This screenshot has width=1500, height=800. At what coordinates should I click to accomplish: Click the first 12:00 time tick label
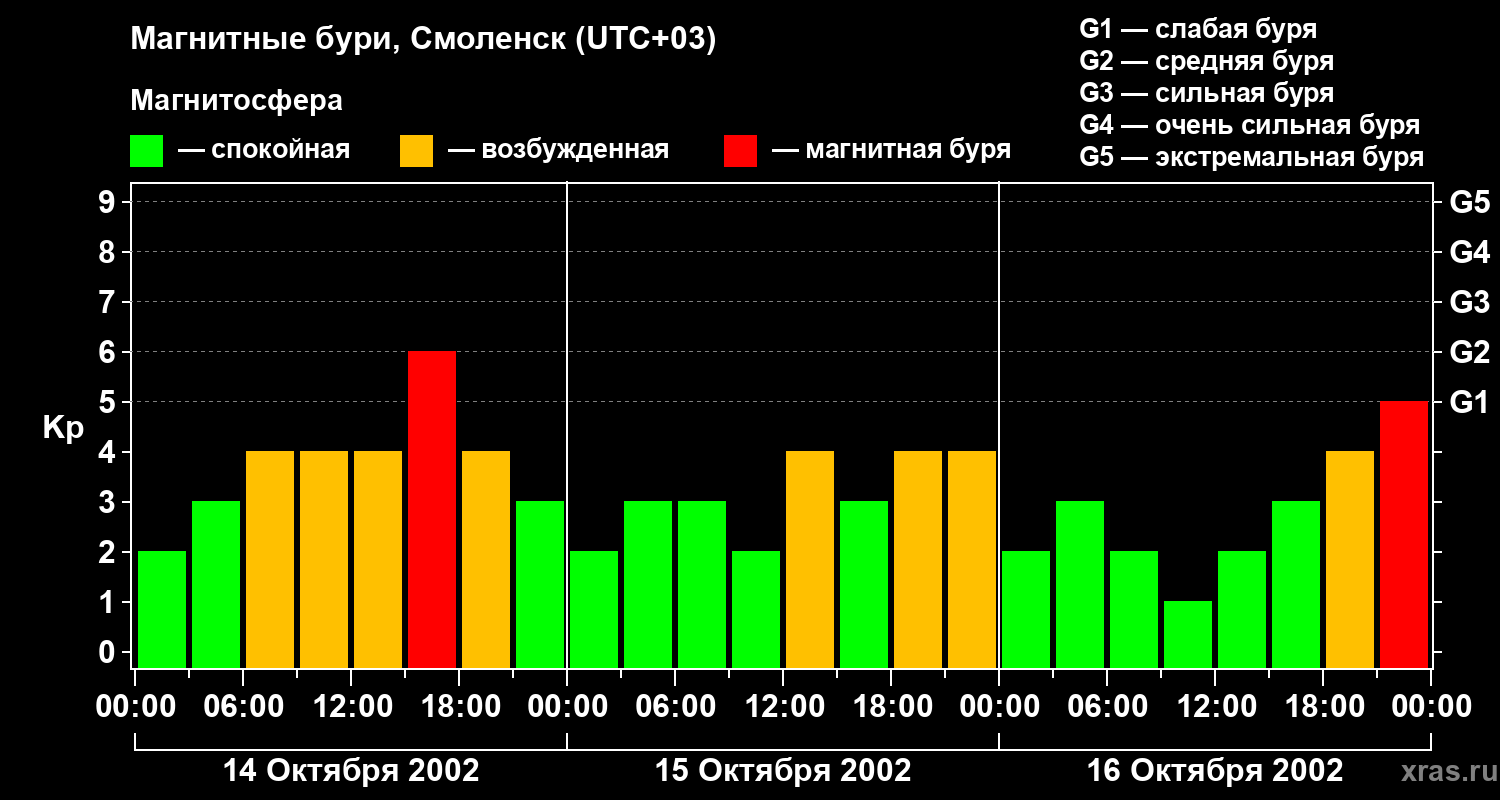[351, 706]
